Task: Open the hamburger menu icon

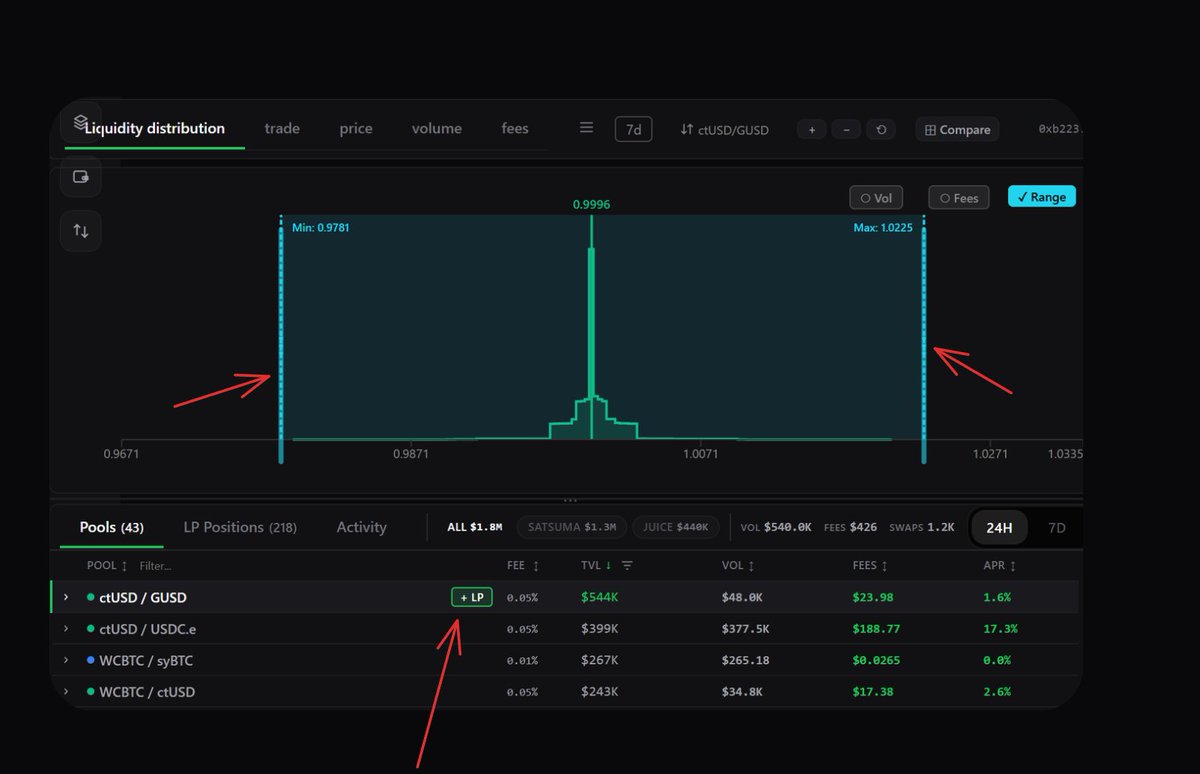Action: [x=587, y=128]
